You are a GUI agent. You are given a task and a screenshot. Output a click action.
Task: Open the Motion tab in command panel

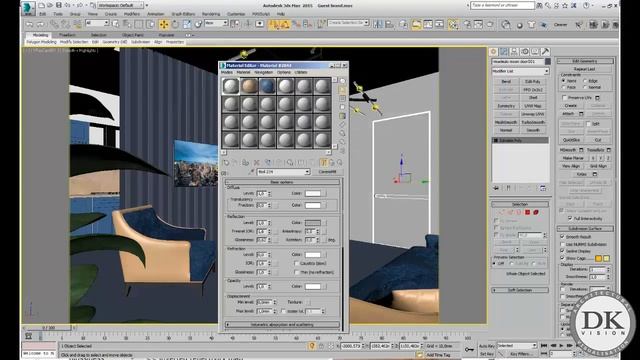pyautogui.click(x=524, y=51)
